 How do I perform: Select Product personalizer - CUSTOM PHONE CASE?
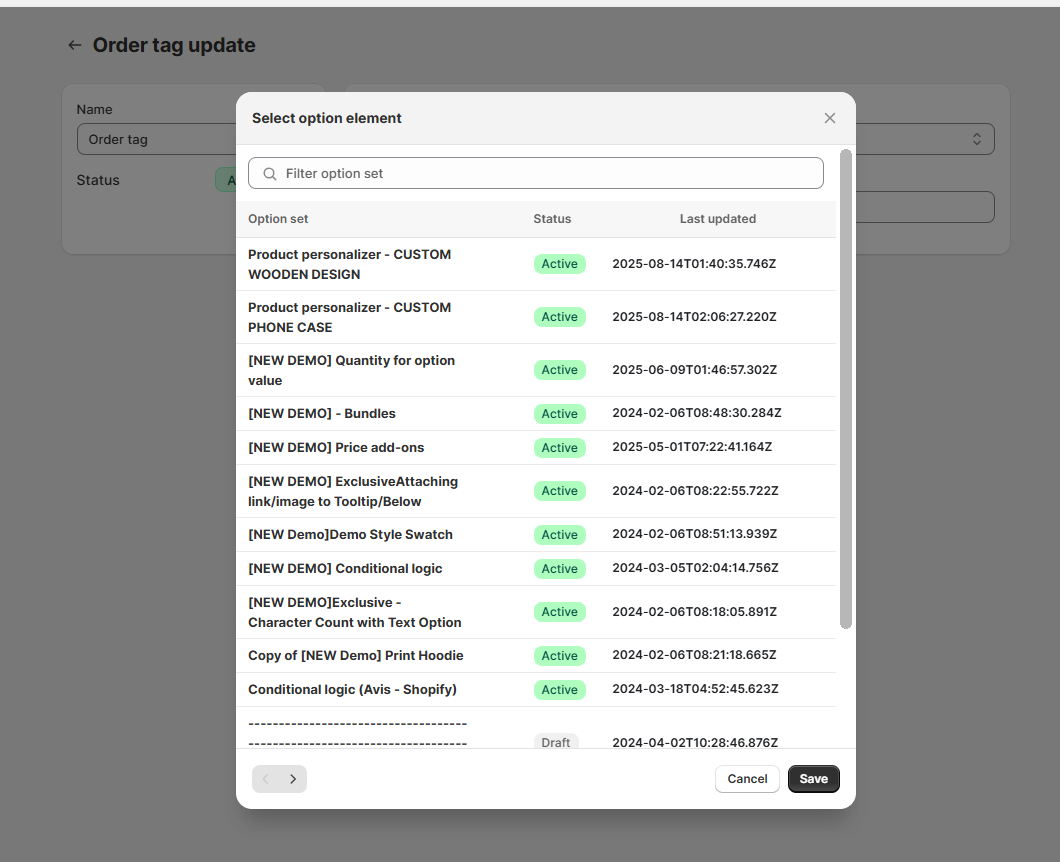[x=349, y=317]
